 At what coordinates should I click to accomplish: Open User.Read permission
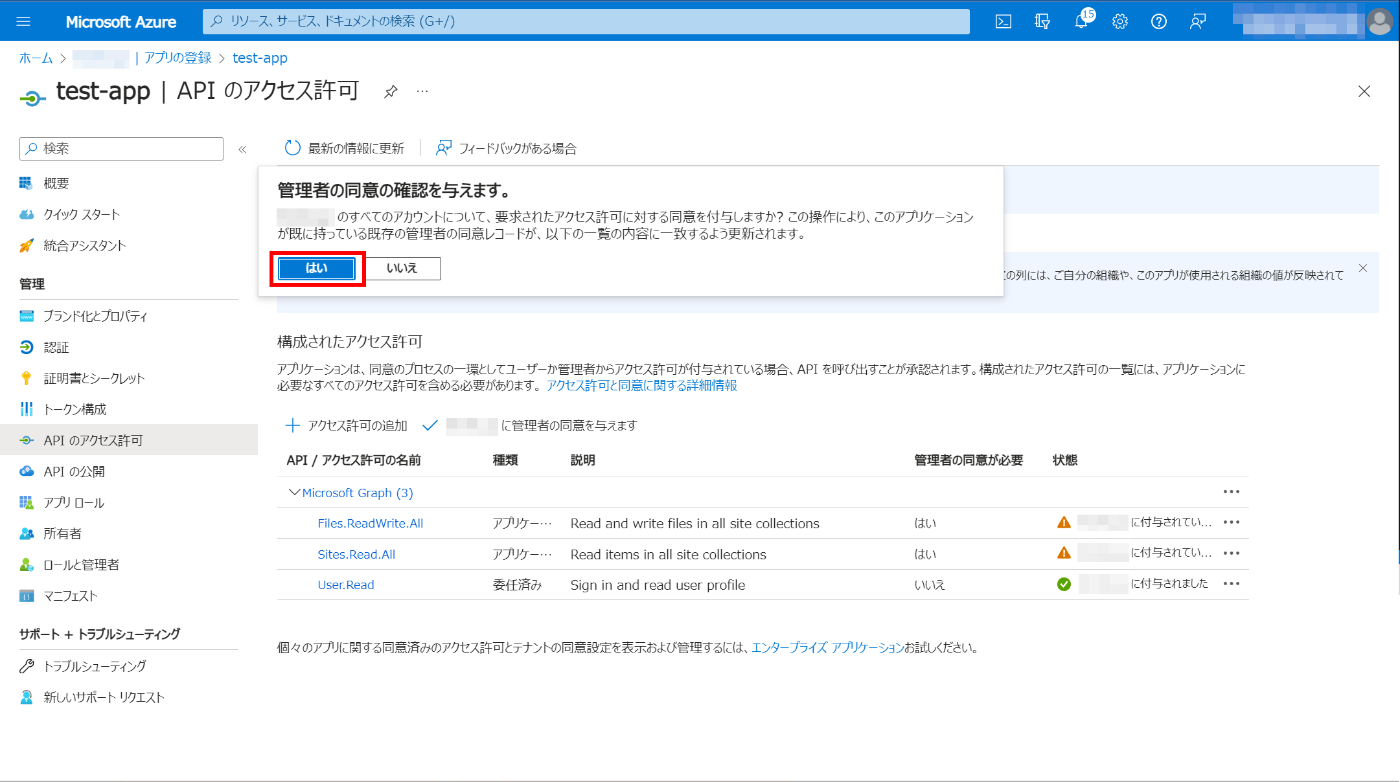point(345,585)
